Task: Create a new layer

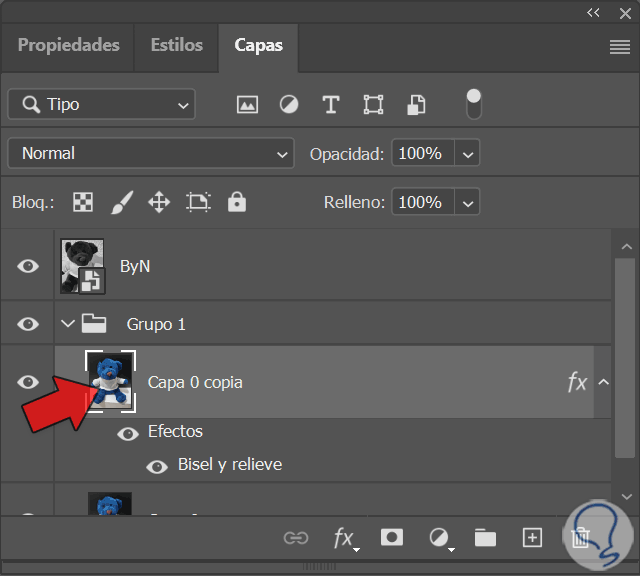Action: (x=532, y=538)
